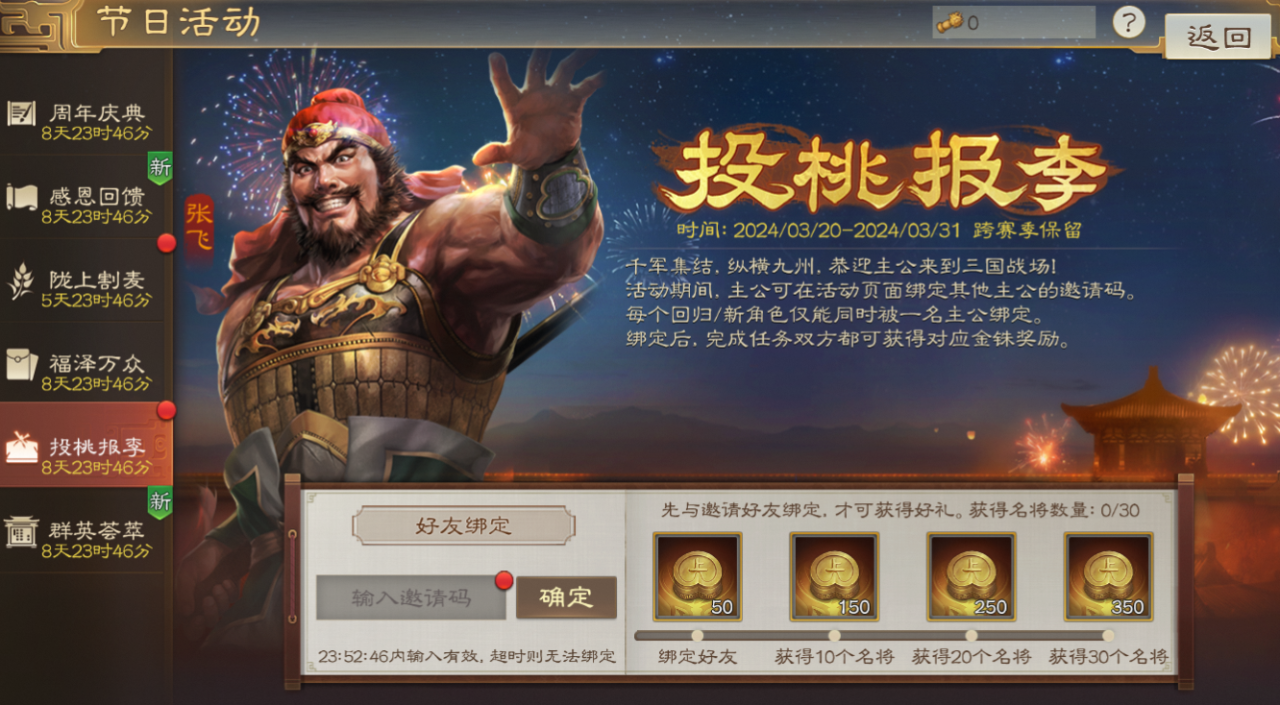
Task: Confirm invitation code with 确定 button
Action: pyautogui.click(x=566, y=598)
